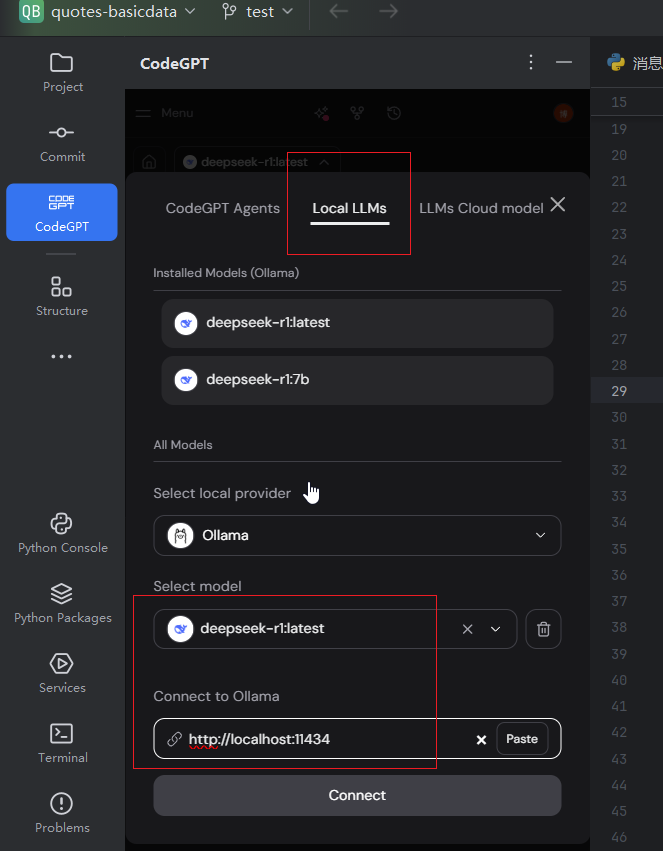Viewport: 663px width, 851px height.
Task: Open the Problems tool window
Action: [62, 812]
